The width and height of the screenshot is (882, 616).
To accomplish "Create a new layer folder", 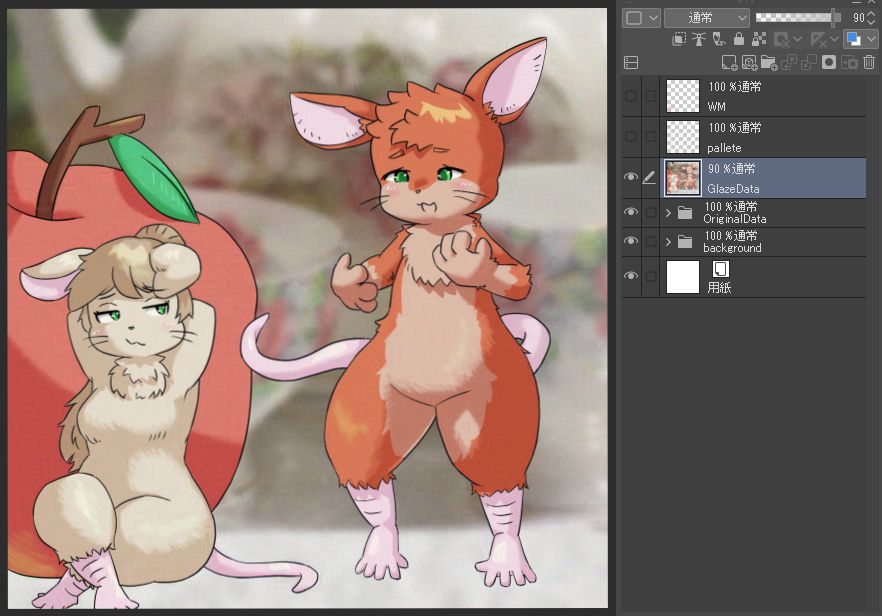I will (769, 63).
